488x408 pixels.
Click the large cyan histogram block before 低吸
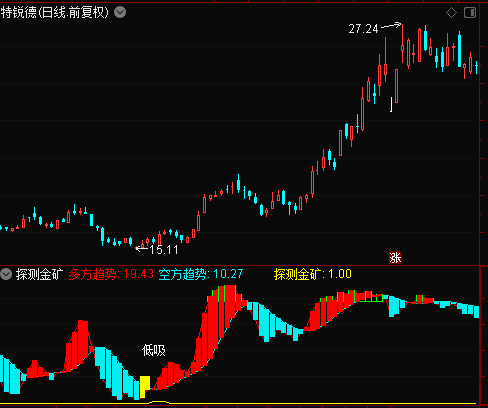pos(117,373)
